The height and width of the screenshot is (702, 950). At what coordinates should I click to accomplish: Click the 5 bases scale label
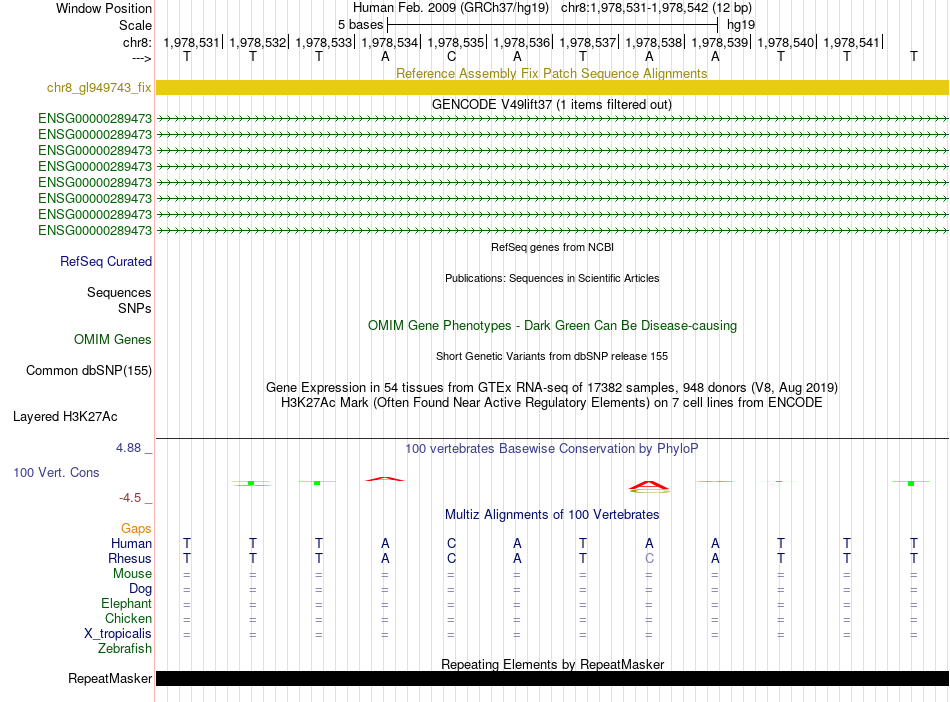click(360, 25)
